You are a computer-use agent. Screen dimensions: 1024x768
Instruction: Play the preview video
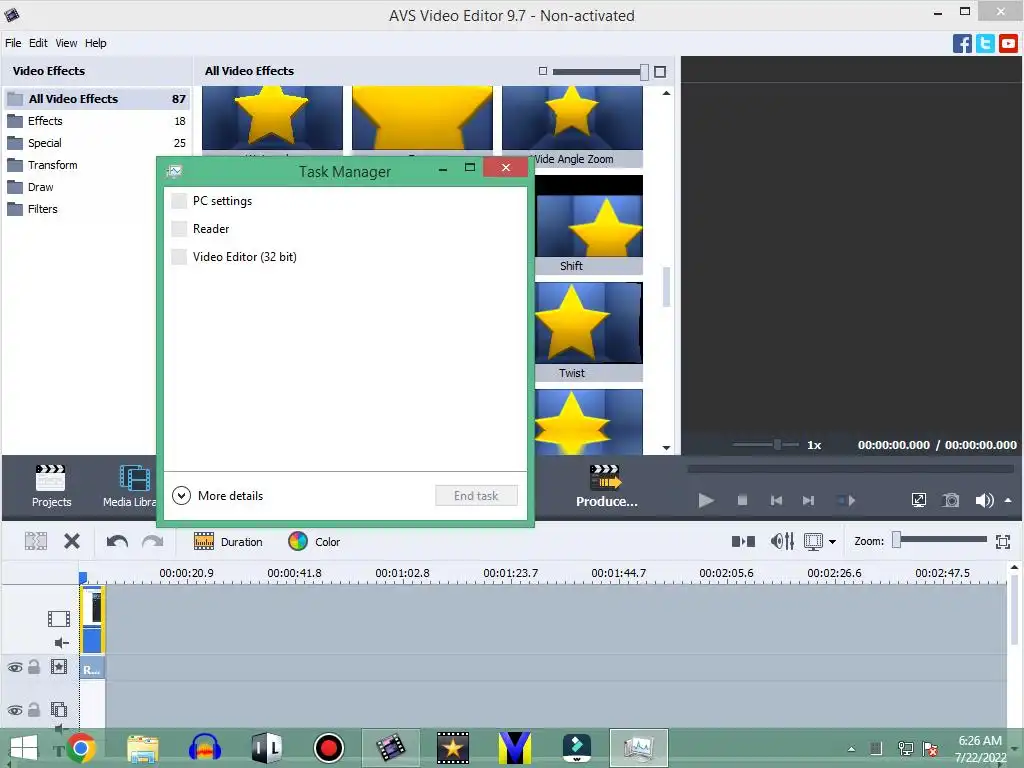[x=706, y=500]
